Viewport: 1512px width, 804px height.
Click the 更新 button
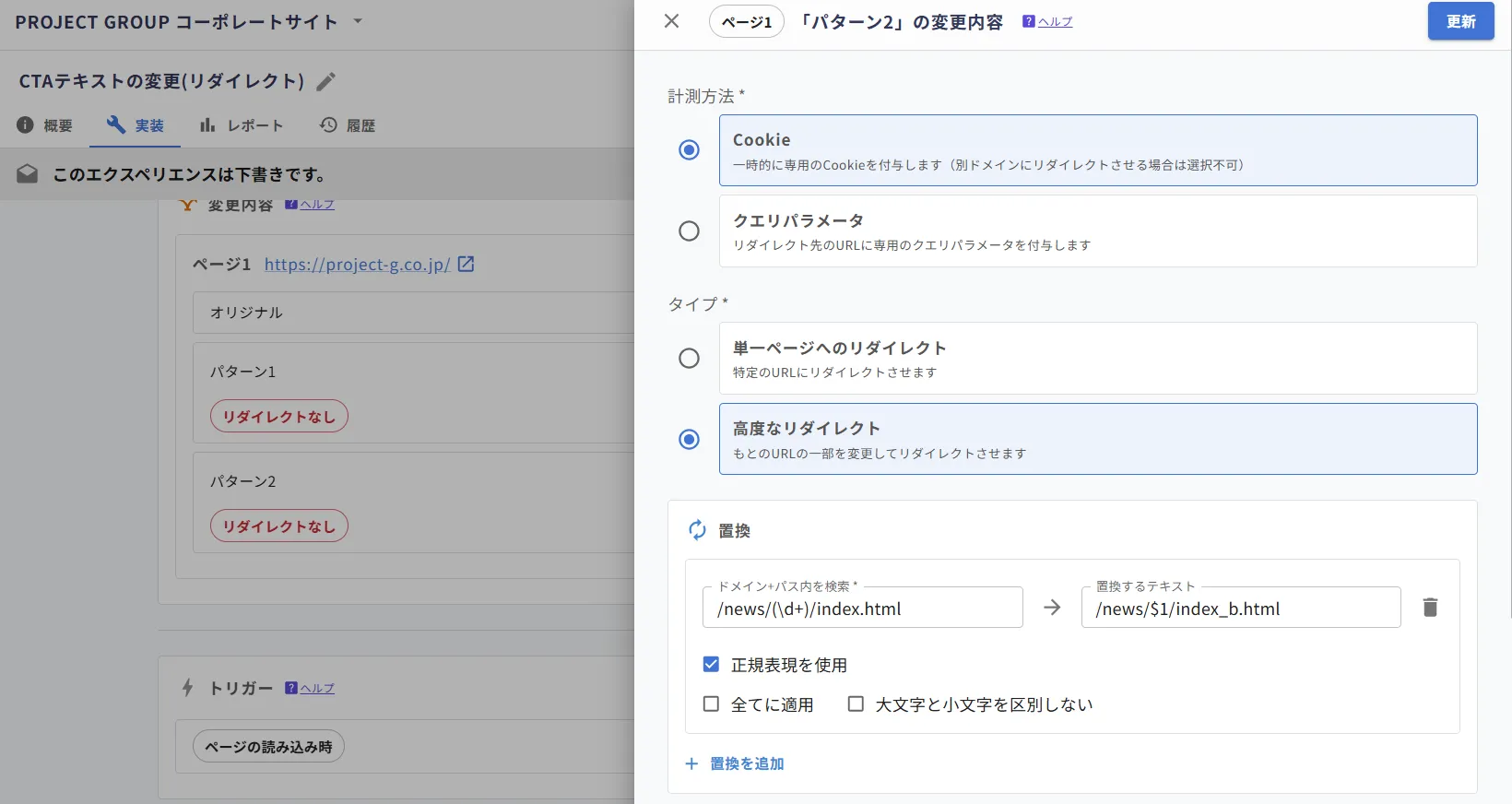(1460, 21)
